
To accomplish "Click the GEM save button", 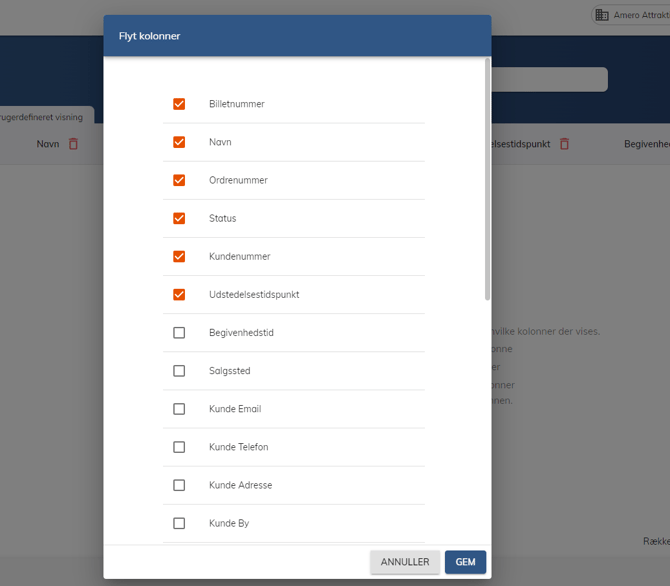I will (x=465, y=562).
